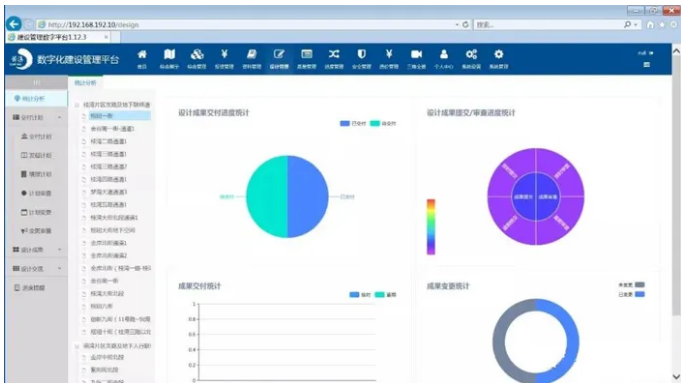
Task: Open the table-list icon in the top navigation
Action: (x=307, y=54)
